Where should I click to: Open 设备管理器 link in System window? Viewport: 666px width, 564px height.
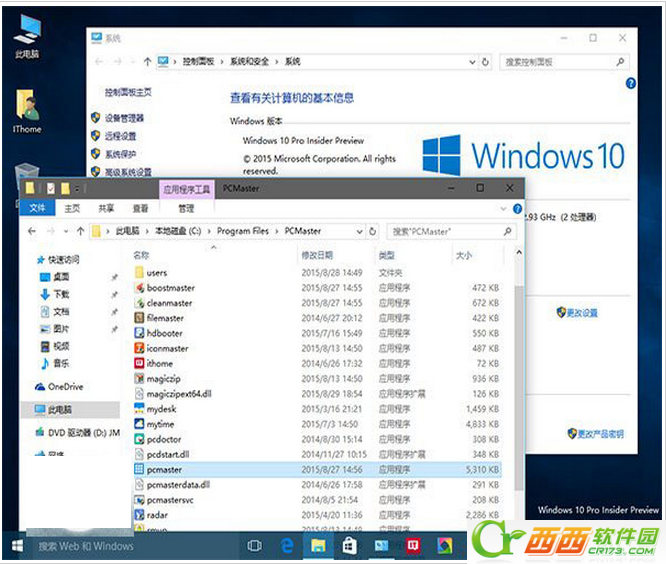pos(124,118)
